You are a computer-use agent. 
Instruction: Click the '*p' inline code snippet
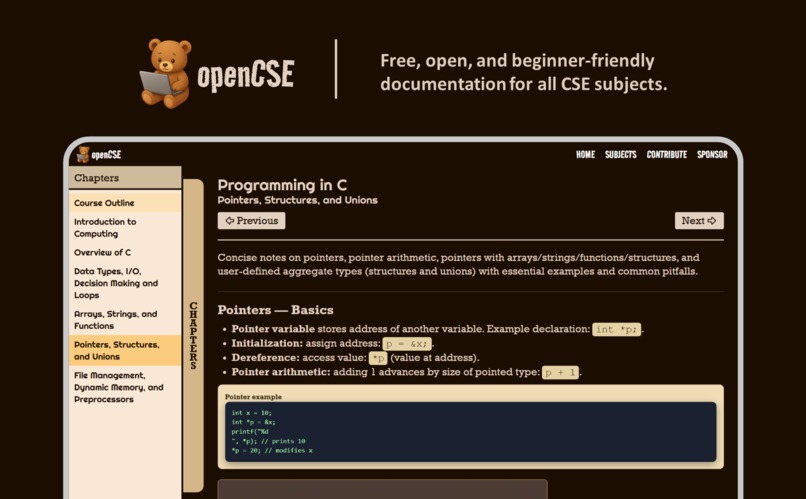point(378,358)
